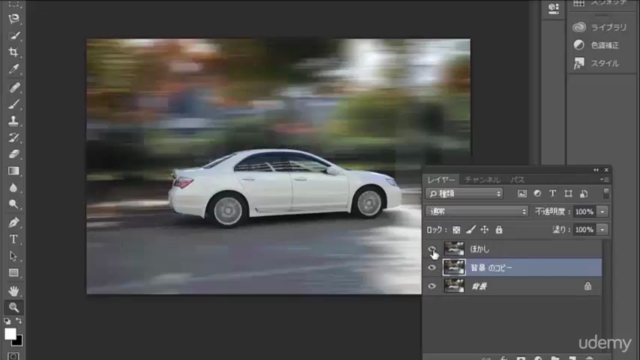
Task: Open the layer filter 種類 dropdown
Action: click(x=464, y=194)
